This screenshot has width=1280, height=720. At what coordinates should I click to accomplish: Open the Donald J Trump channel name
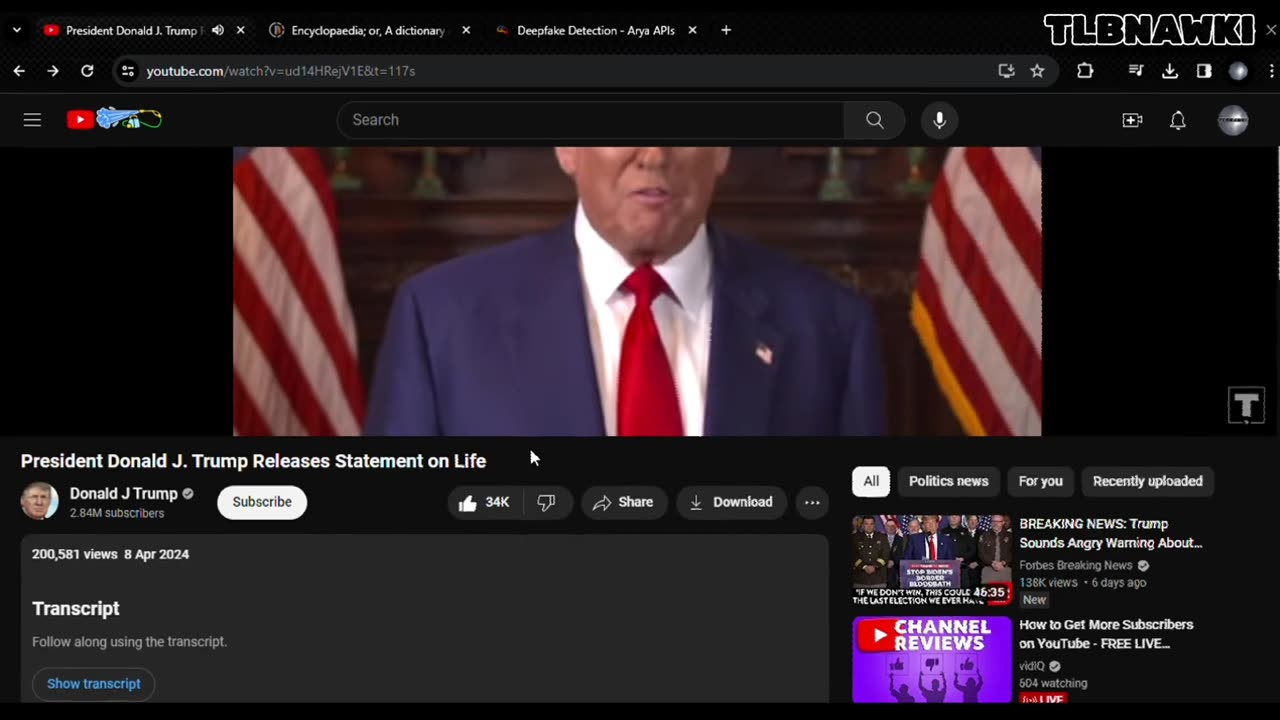pyautogui.click(x=123, y=493)
